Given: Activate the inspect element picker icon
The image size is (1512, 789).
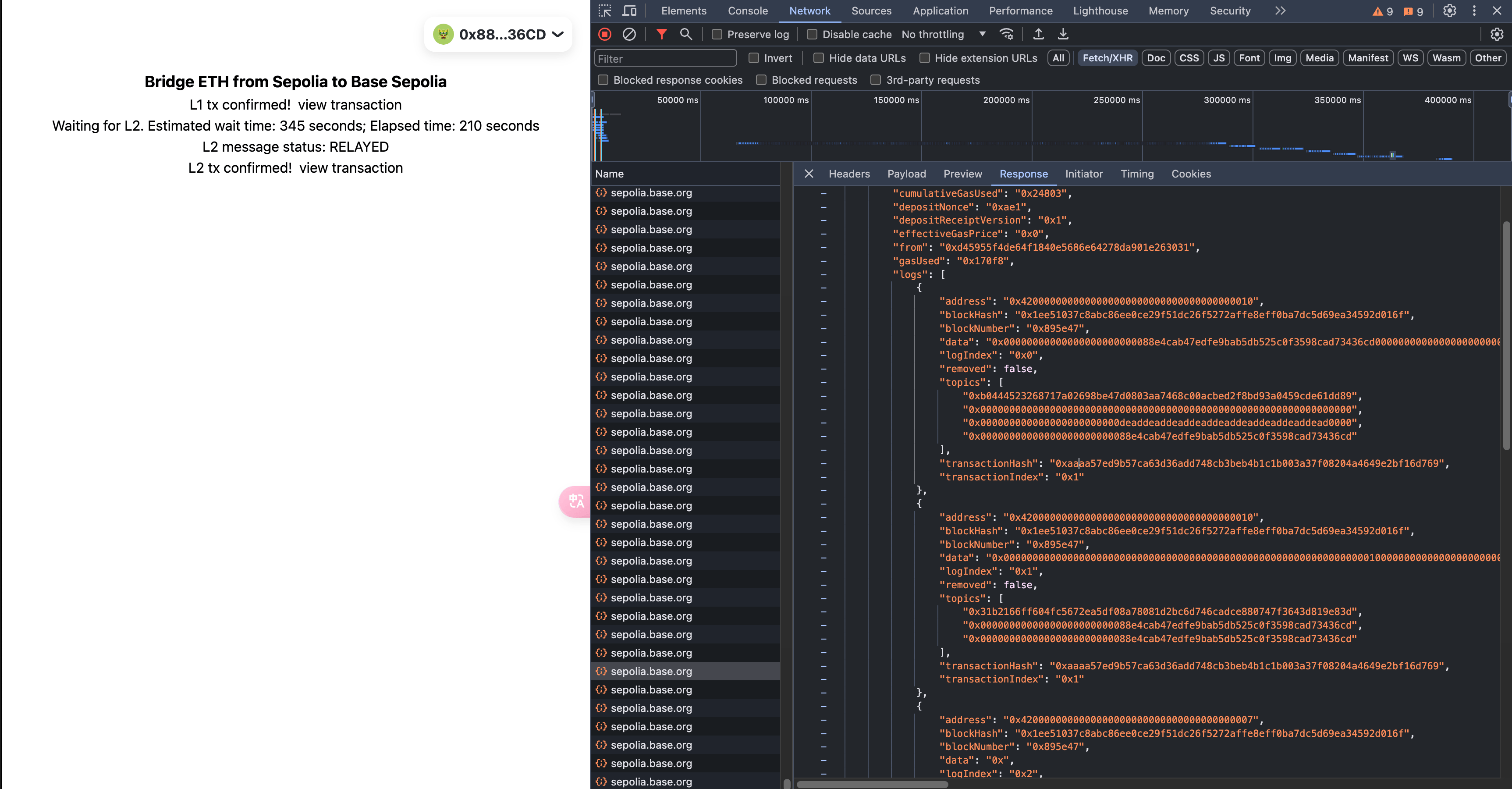Looking at the screenshot, I should [604, 11].
